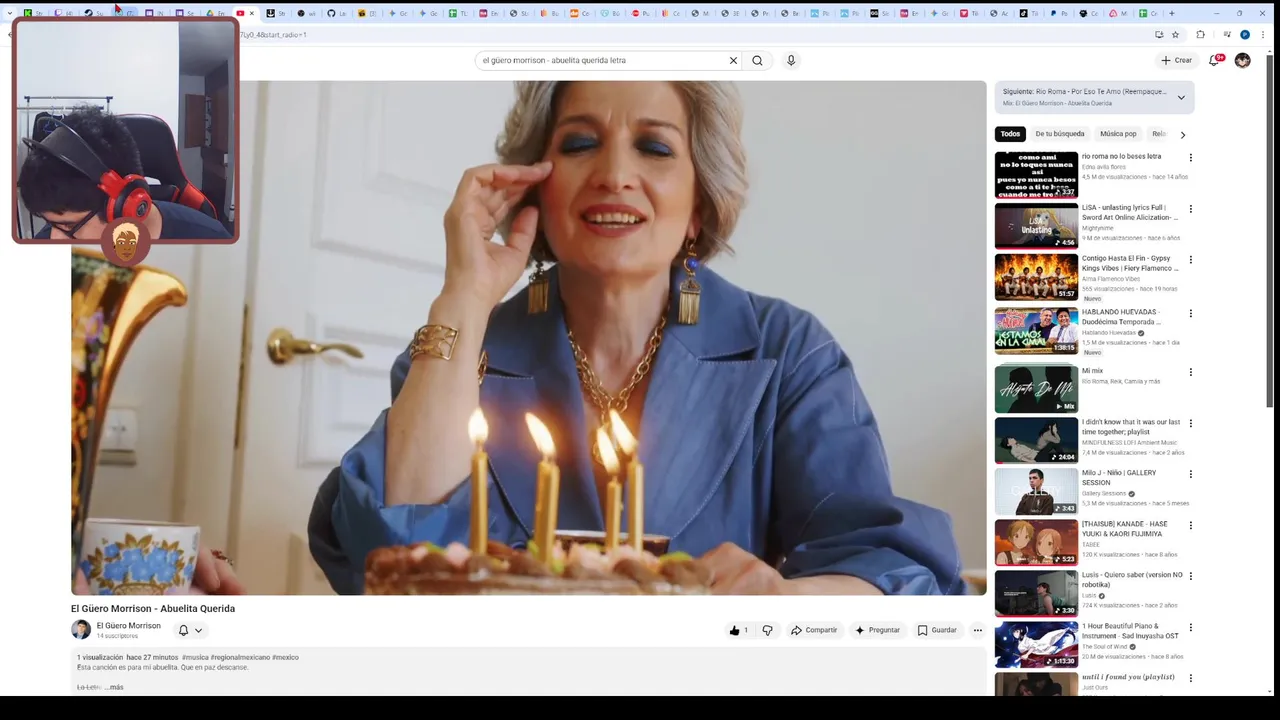Open options for Milo J Niño video

1190,474
